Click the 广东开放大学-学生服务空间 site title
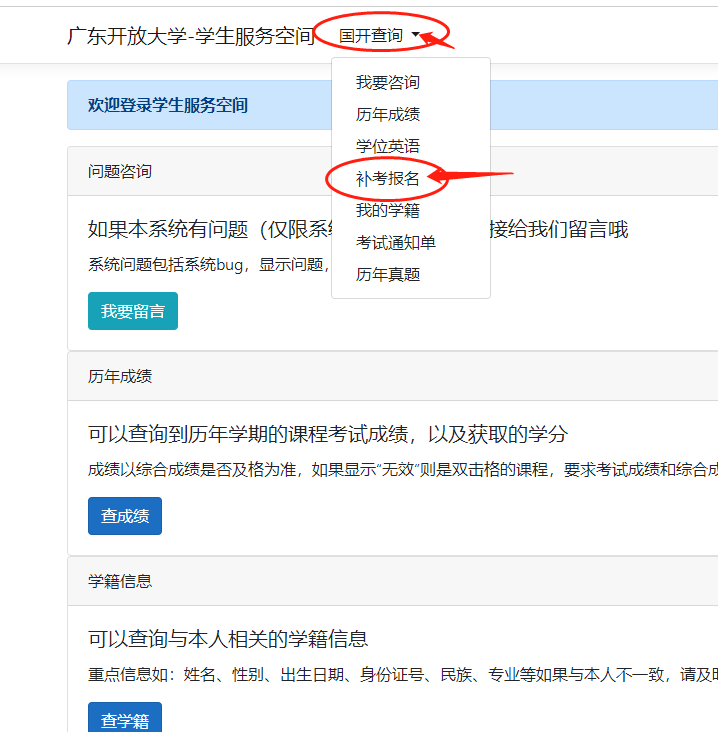Image resolution: width=718 pixels, height=732 pixels. point(190,36)
